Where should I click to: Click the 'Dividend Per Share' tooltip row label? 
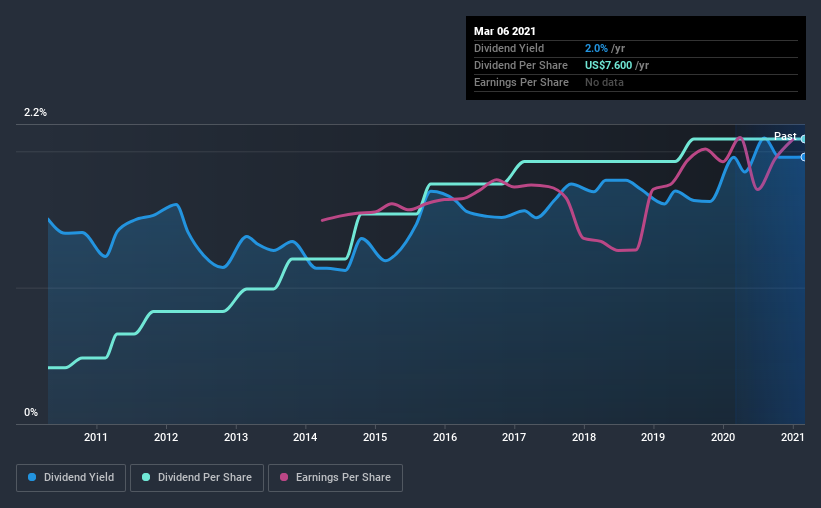(x=520, y=65)
